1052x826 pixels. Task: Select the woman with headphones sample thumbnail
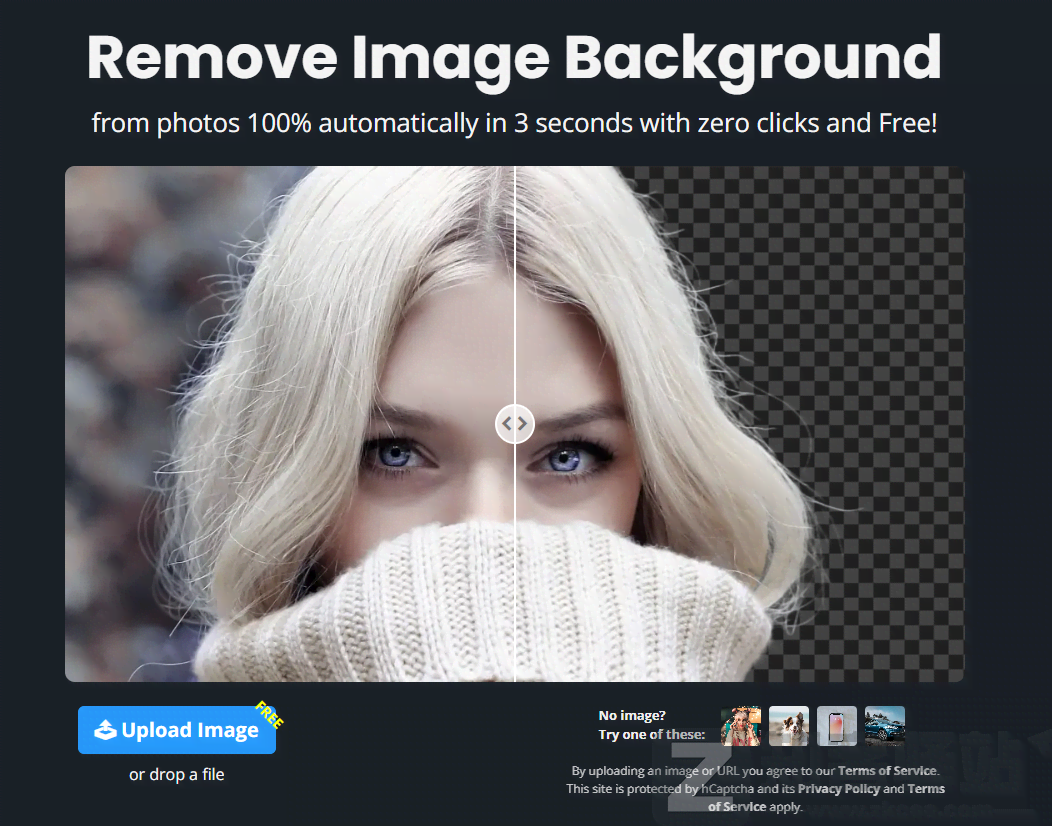click(x=741, y=725)
